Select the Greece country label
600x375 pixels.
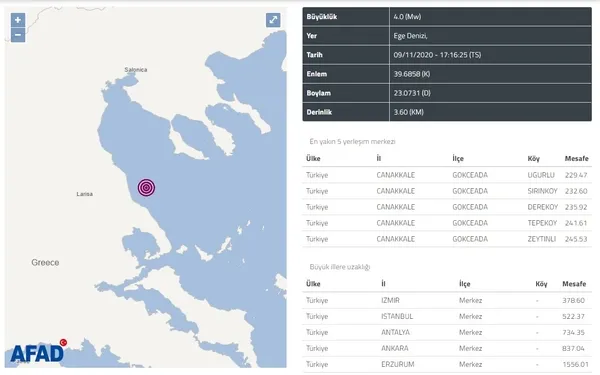point(45,262)
